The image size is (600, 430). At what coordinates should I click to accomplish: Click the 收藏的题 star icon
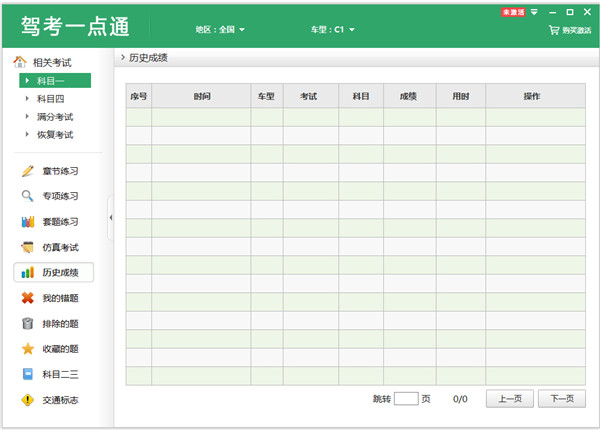point(28,349)
